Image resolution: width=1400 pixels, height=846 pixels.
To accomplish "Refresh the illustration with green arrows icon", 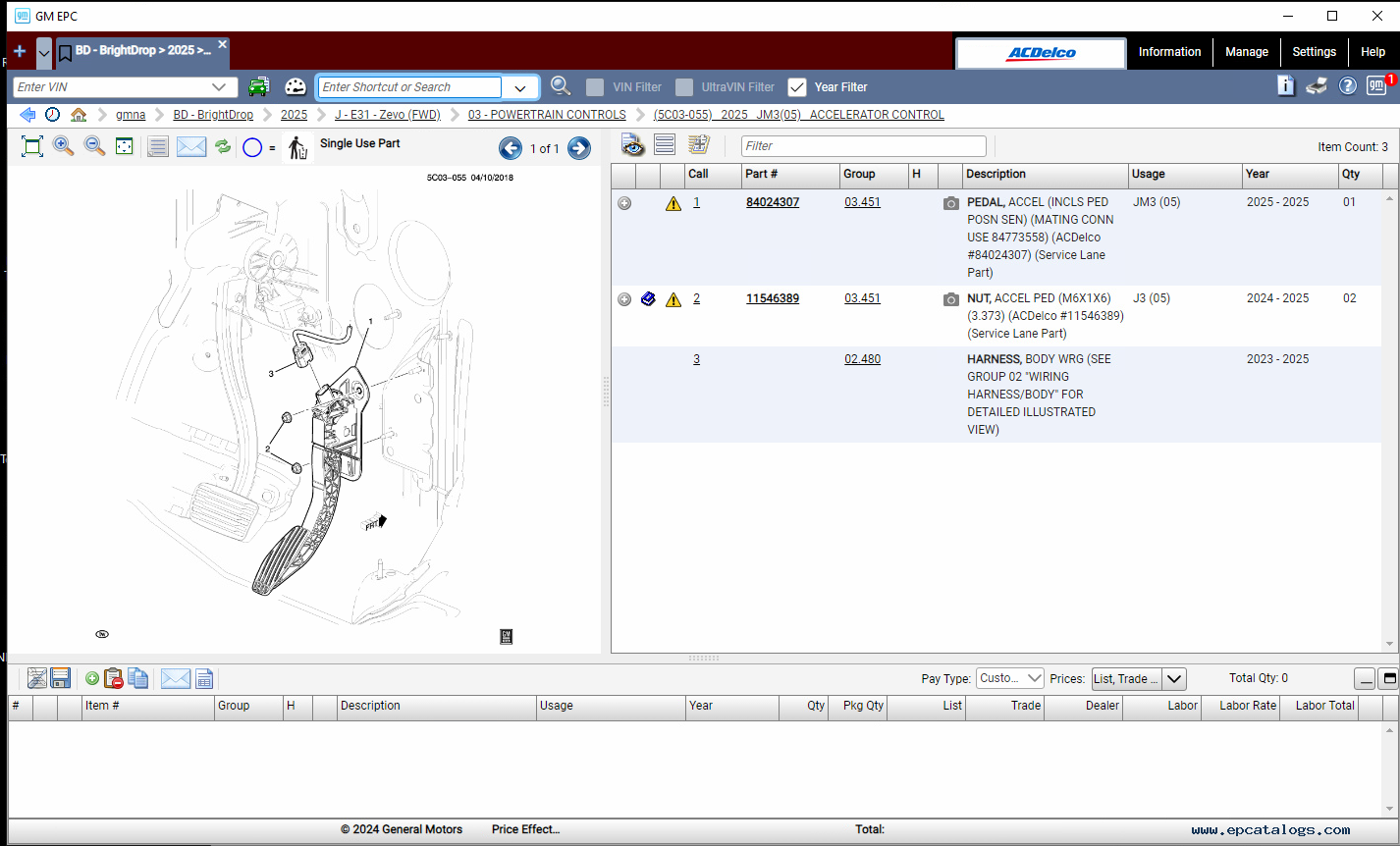I will [x=223, y=147].
